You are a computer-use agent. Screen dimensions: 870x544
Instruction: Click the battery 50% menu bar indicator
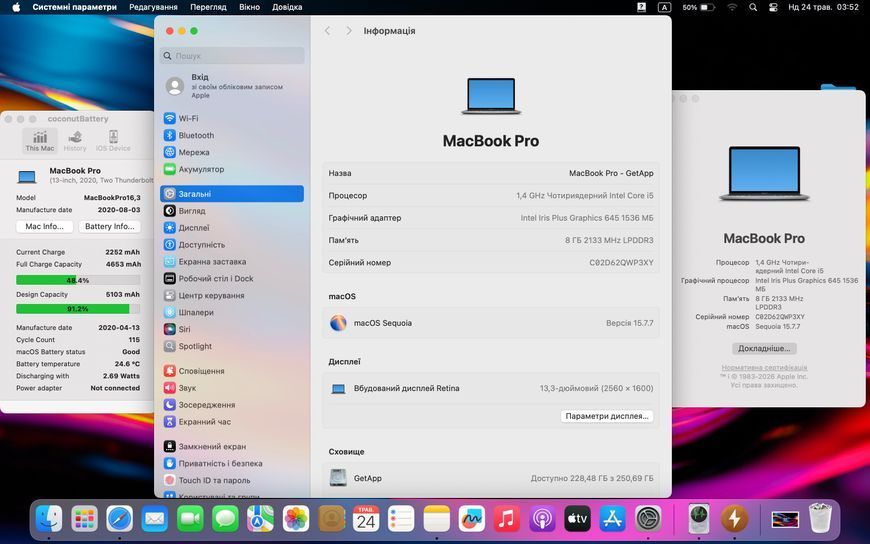[698, 7]
